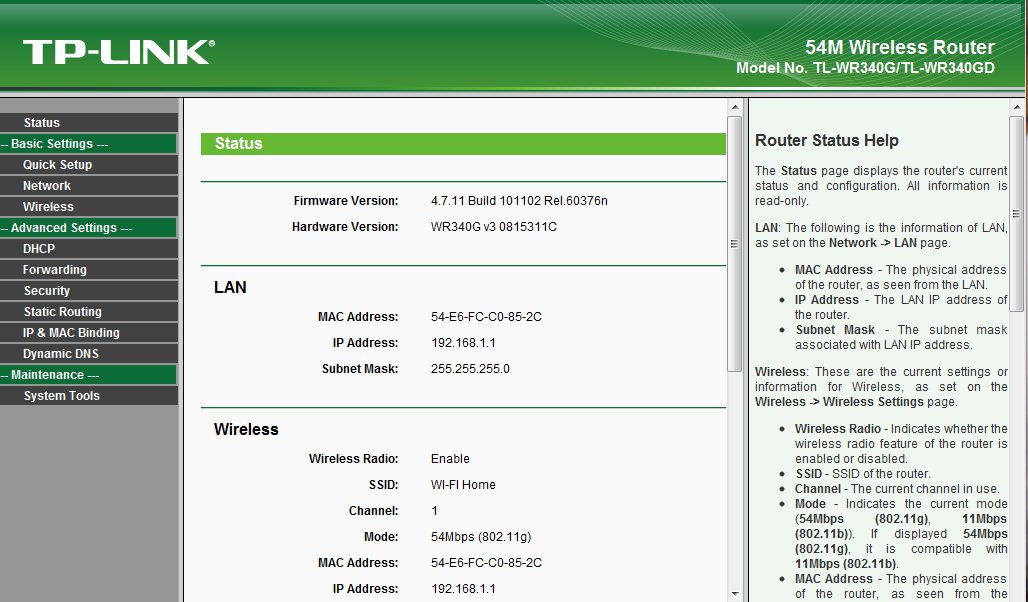Open Quick Setup from the sidebar

57,165
